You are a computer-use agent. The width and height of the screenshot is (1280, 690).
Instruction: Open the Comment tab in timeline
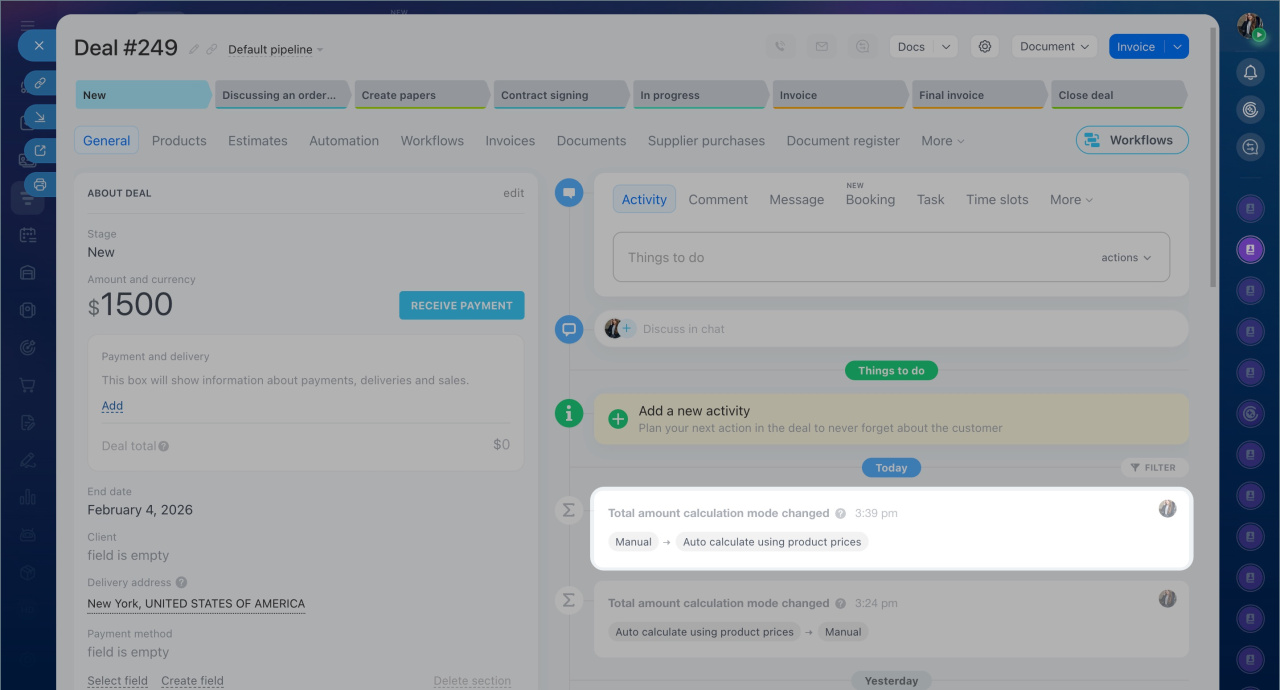tap(717, 200)
